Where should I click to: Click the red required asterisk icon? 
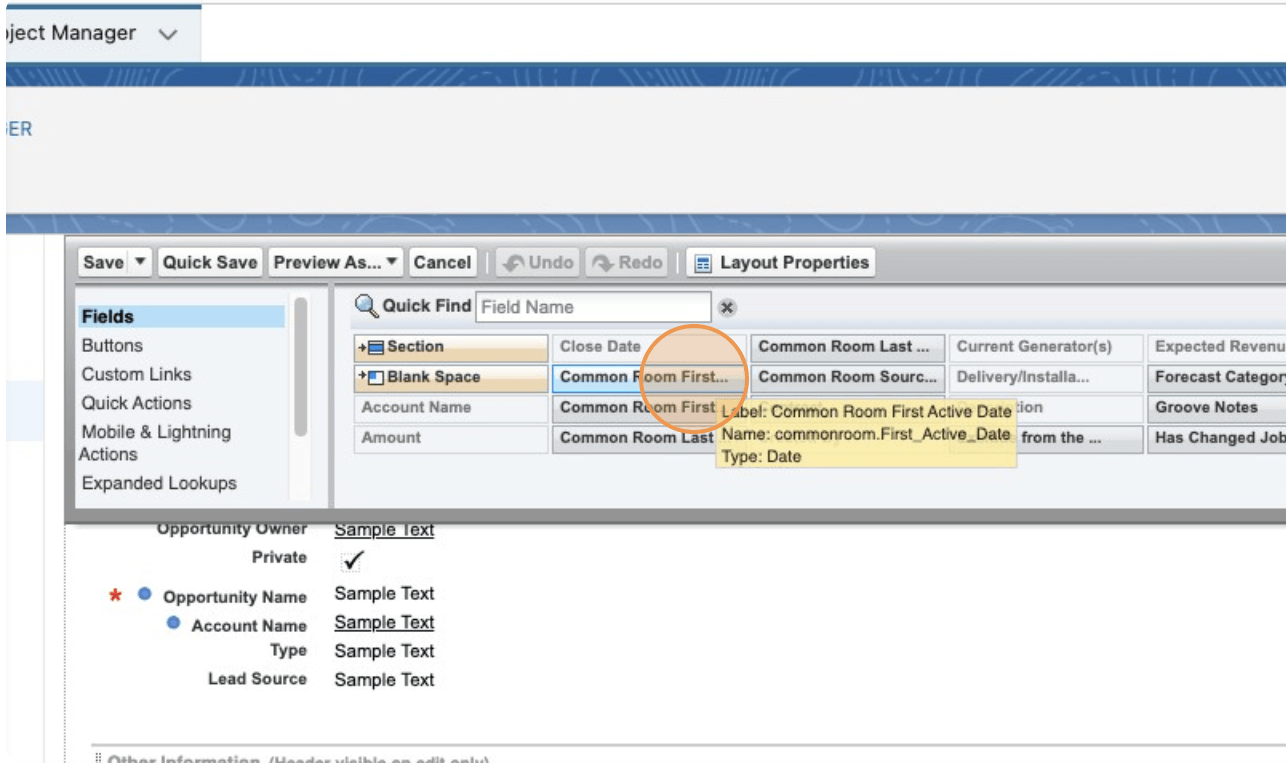tap(115, 597)
